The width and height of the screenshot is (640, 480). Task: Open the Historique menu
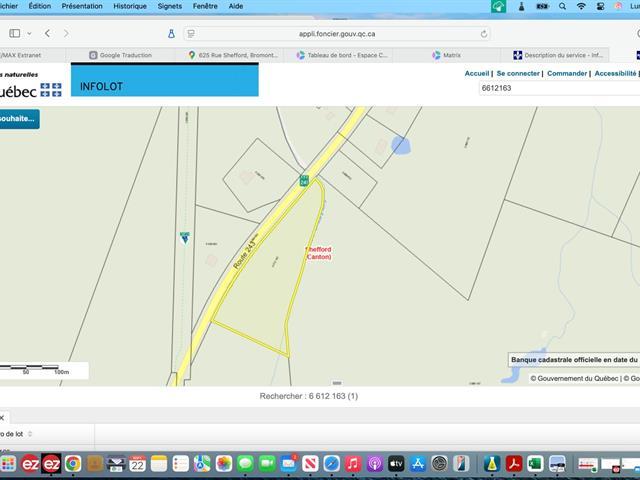(129, 6)
